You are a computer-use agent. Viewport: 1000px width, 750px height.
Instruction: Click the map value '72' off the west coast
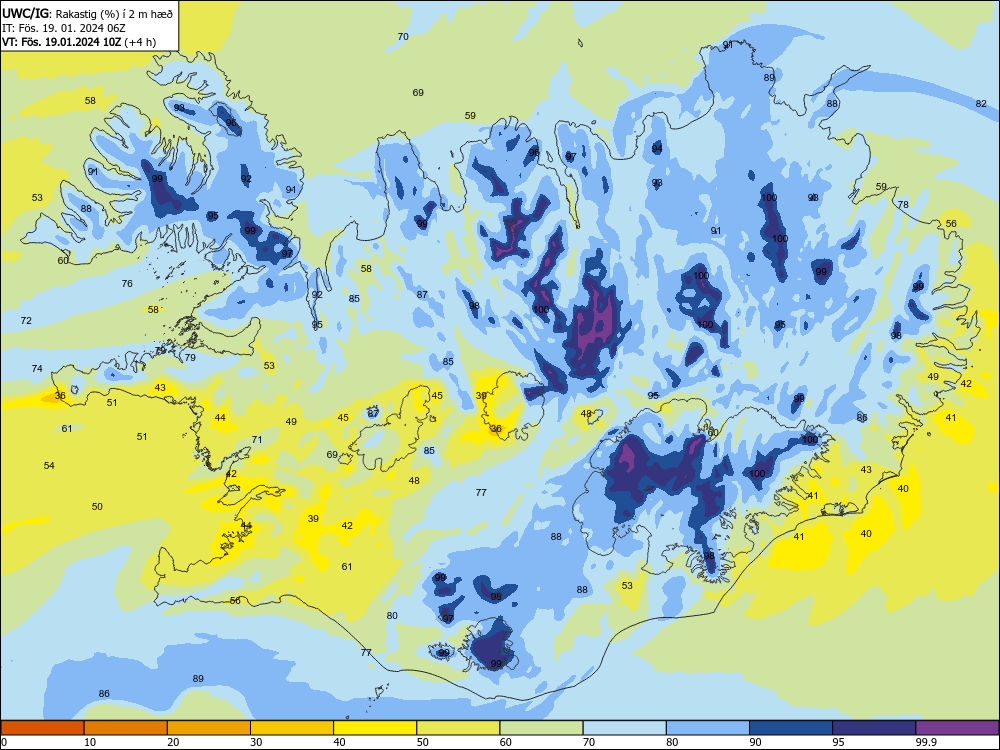26,320
